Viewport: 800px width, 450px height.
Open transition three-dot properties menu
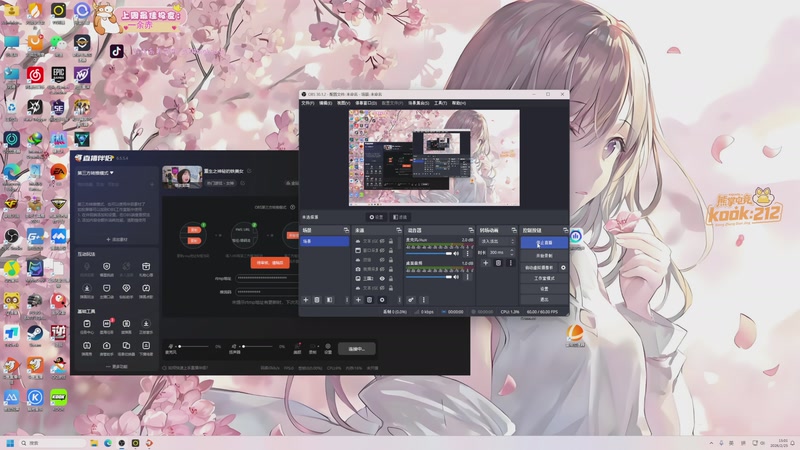click(510, 263)
